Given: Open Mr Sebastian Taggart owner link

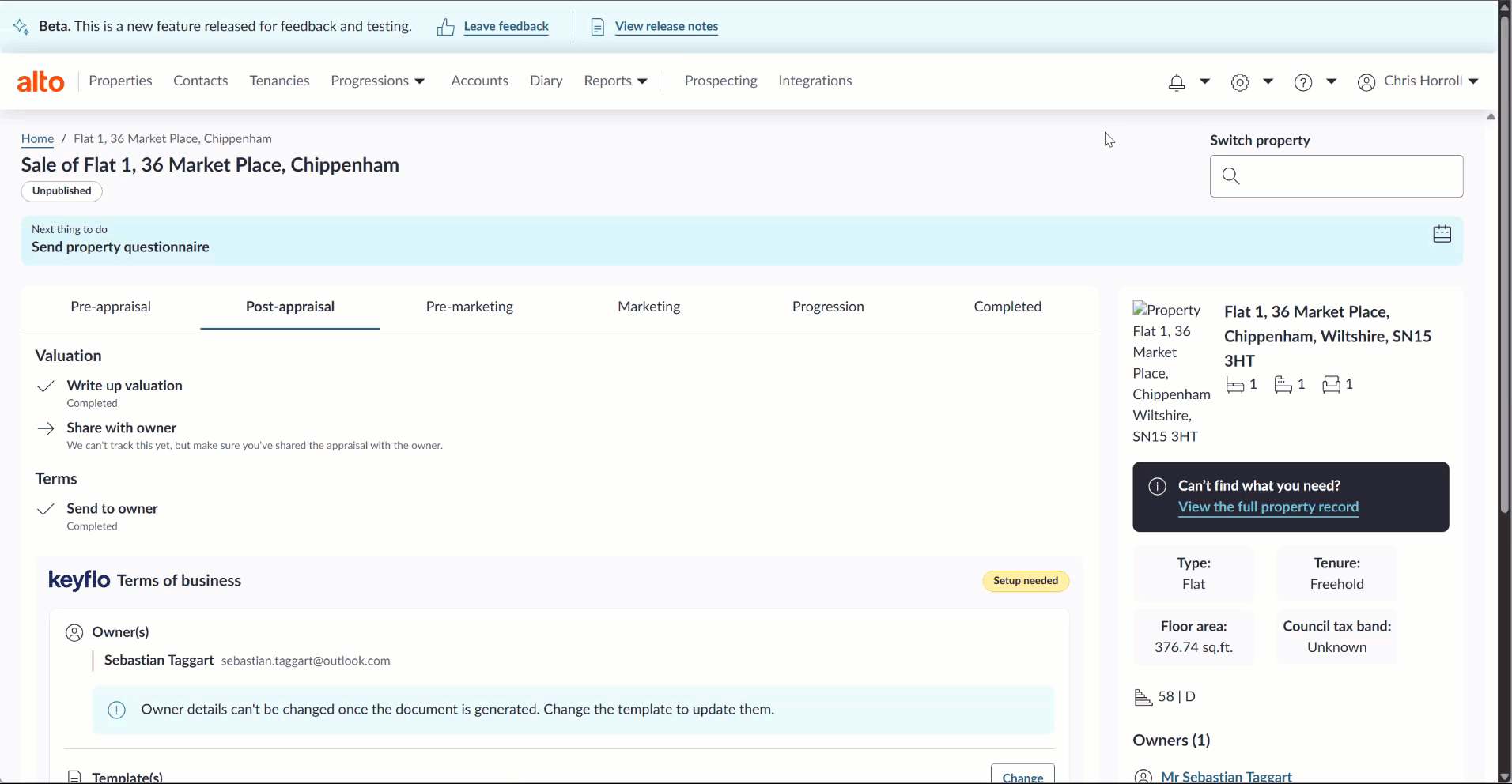Looking at the screenshot, I should coord(1227,776).
